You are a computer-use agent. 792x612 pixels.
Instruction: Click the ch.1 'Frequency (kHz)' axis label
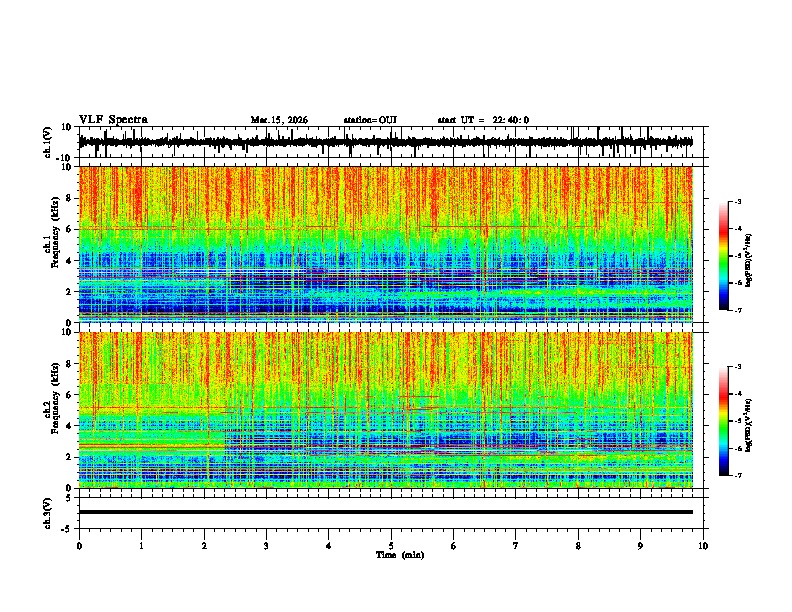(55, 232)
